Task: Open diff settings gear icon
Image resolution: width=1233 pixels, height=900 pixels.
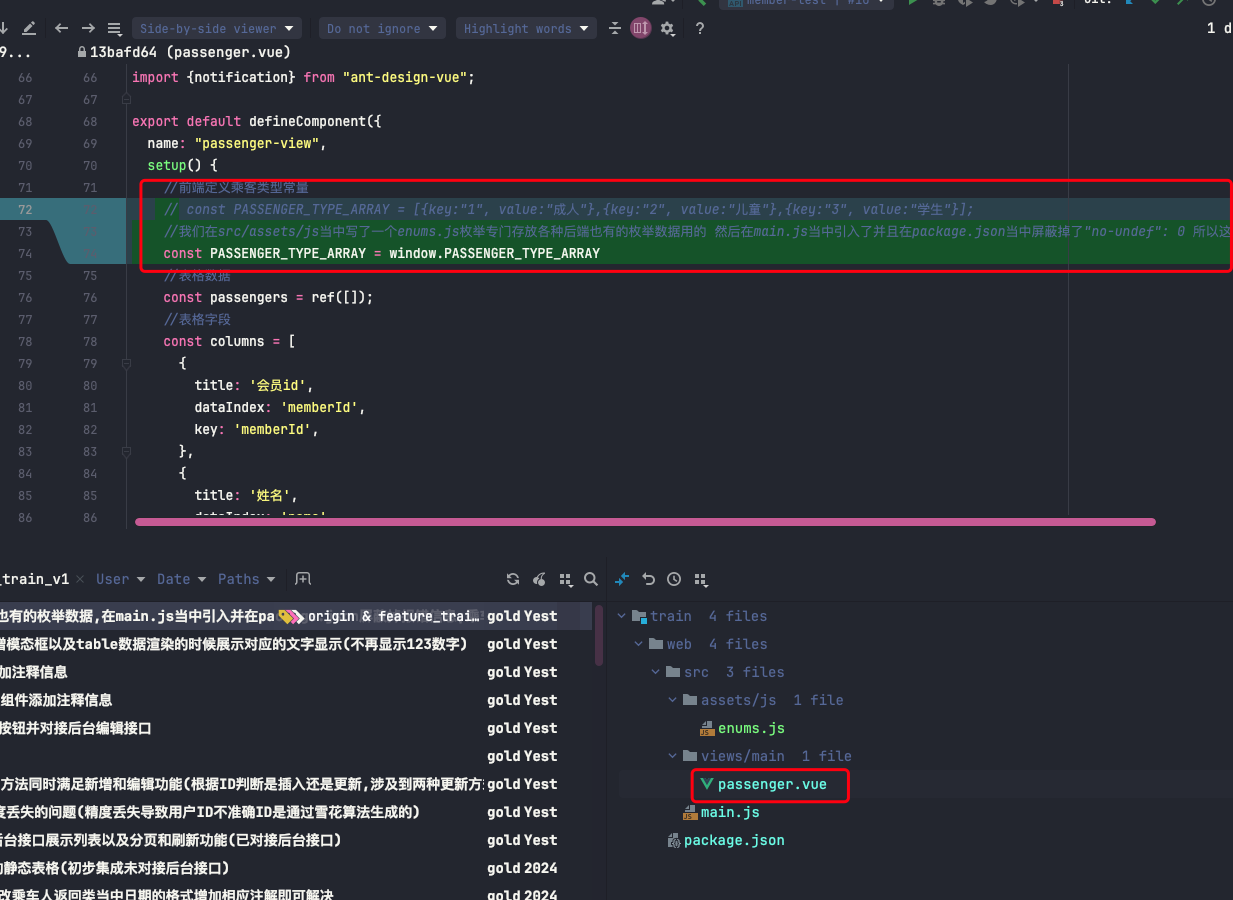Action: tap(667, 29)
